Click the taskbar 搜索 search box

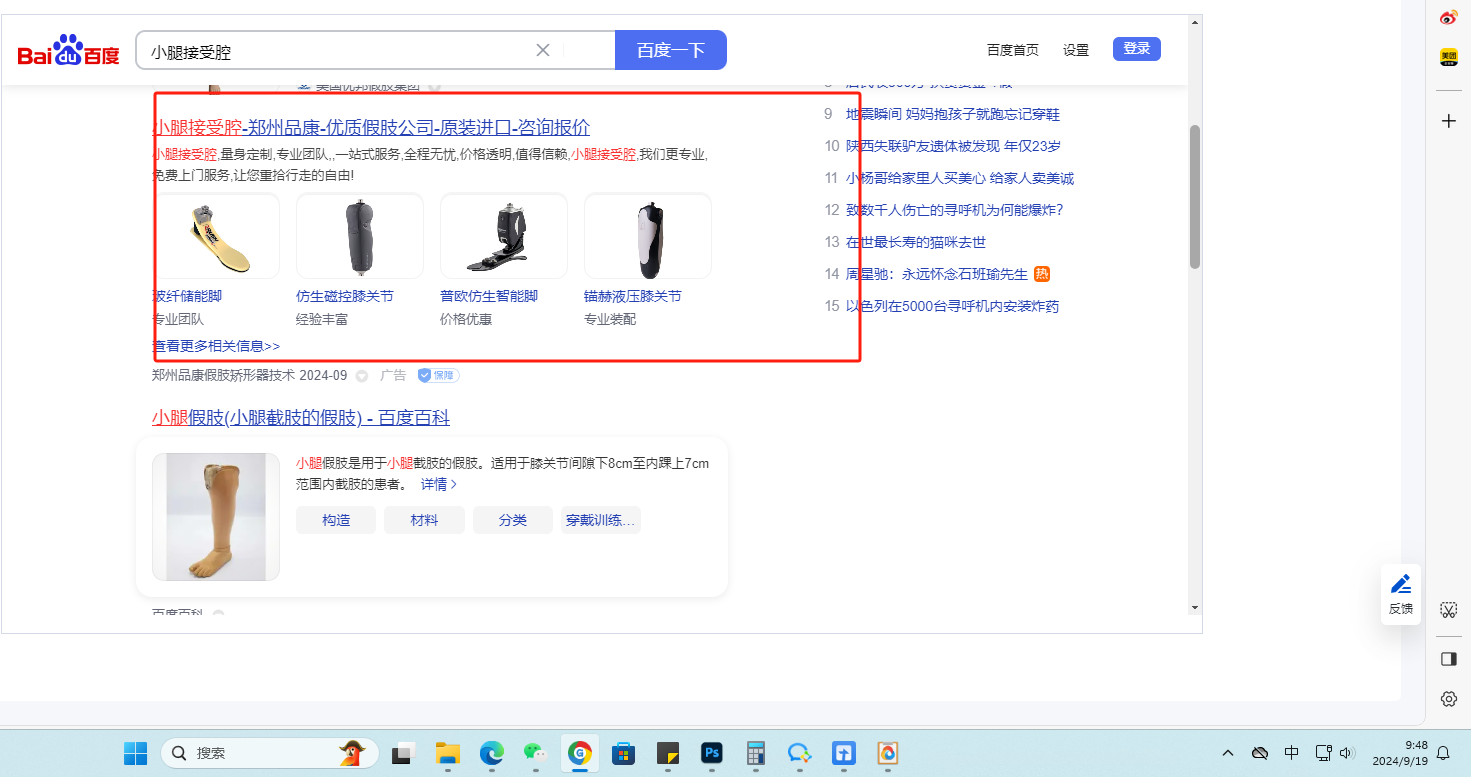click(270, 753)
